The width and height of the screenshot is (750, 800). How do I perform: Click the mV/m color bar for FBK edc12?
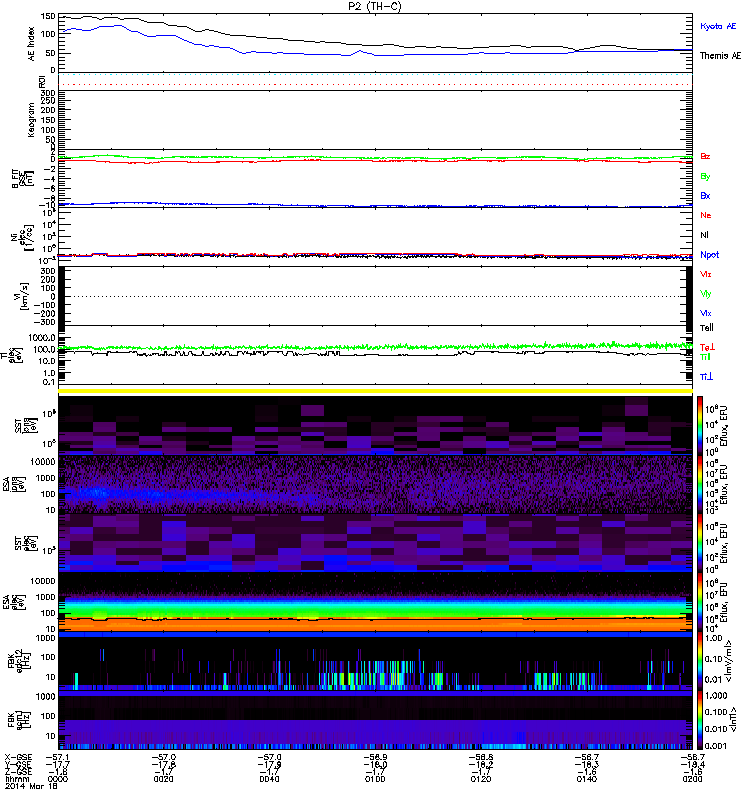701,661
